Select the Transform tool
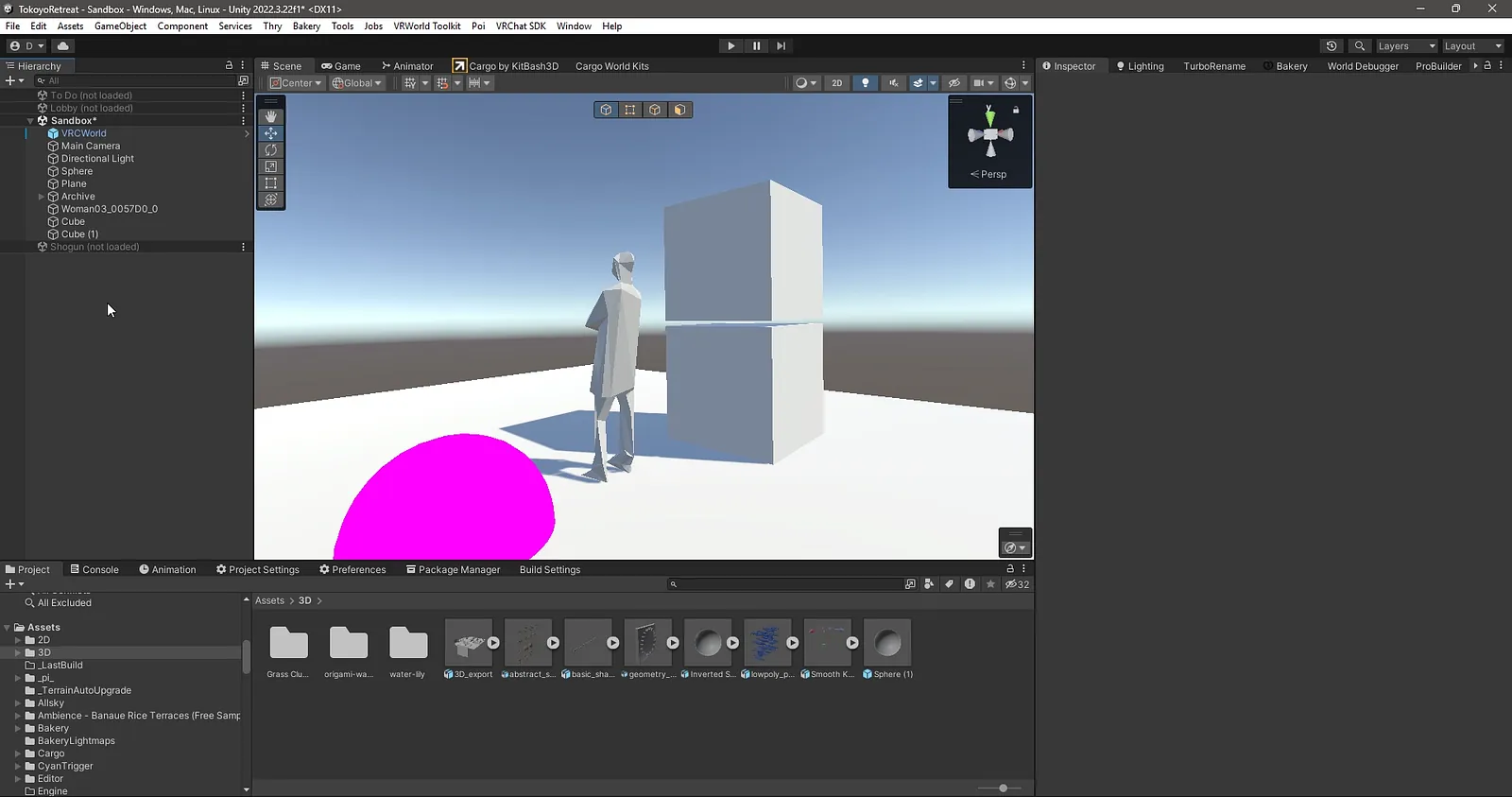Screen dimensions: 1512x797 point(271,199)
